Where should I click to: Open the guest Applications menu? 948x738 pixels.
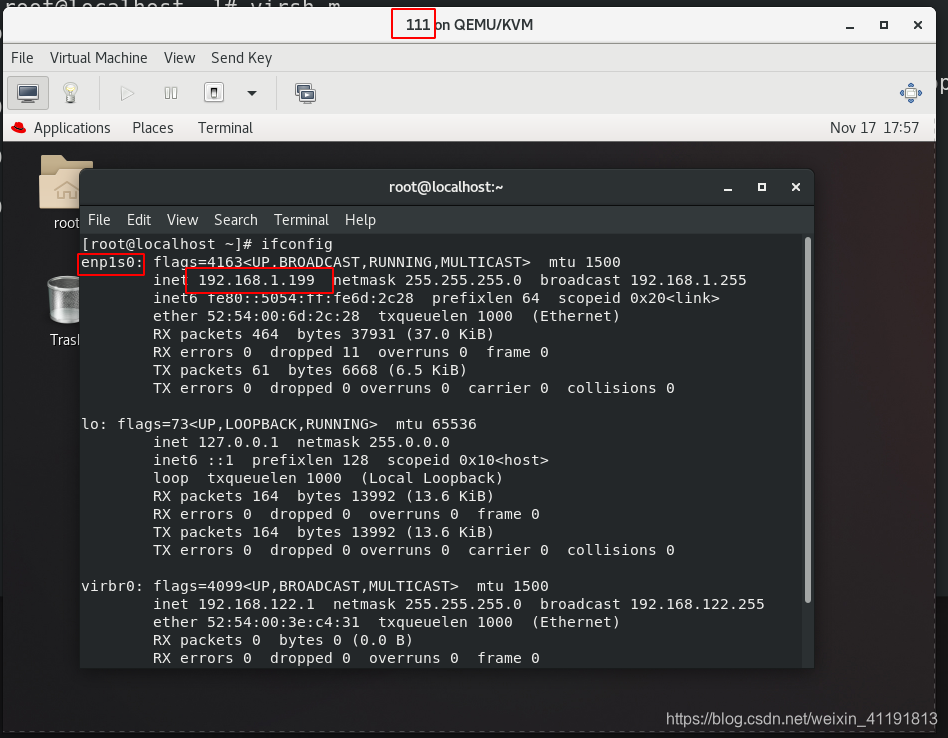click(72, 128)
